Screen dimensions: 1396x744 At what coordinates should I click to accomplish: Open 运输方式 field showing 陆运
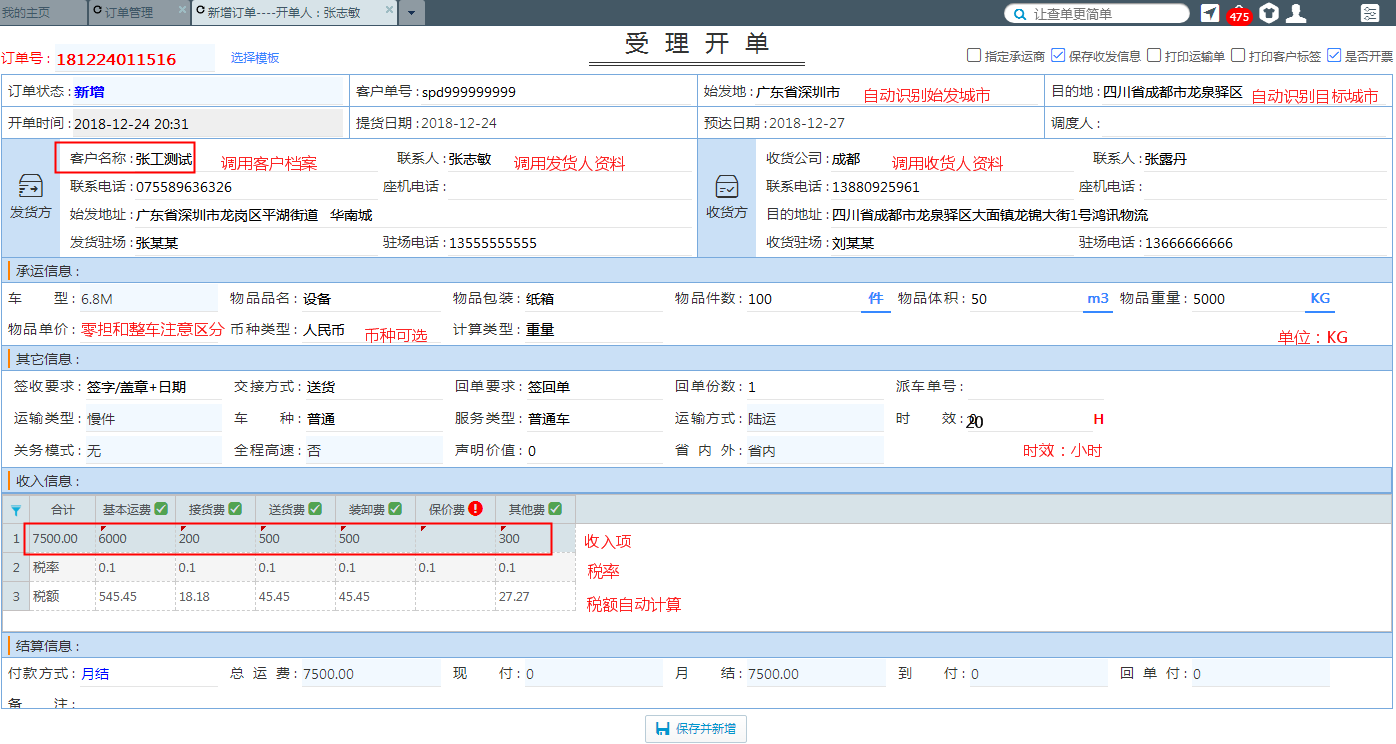click(815, 419)
